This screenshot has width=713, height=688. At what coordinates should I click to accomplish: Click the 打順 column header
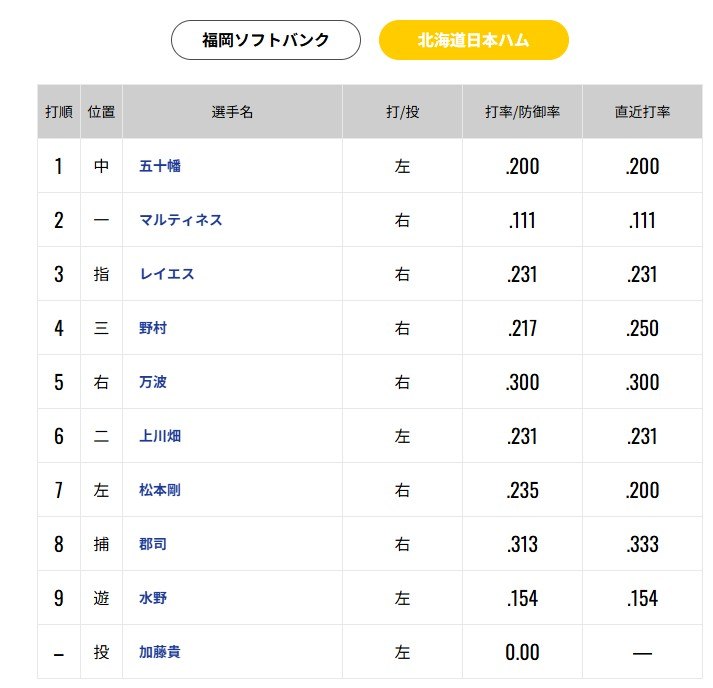click(59, 112)
